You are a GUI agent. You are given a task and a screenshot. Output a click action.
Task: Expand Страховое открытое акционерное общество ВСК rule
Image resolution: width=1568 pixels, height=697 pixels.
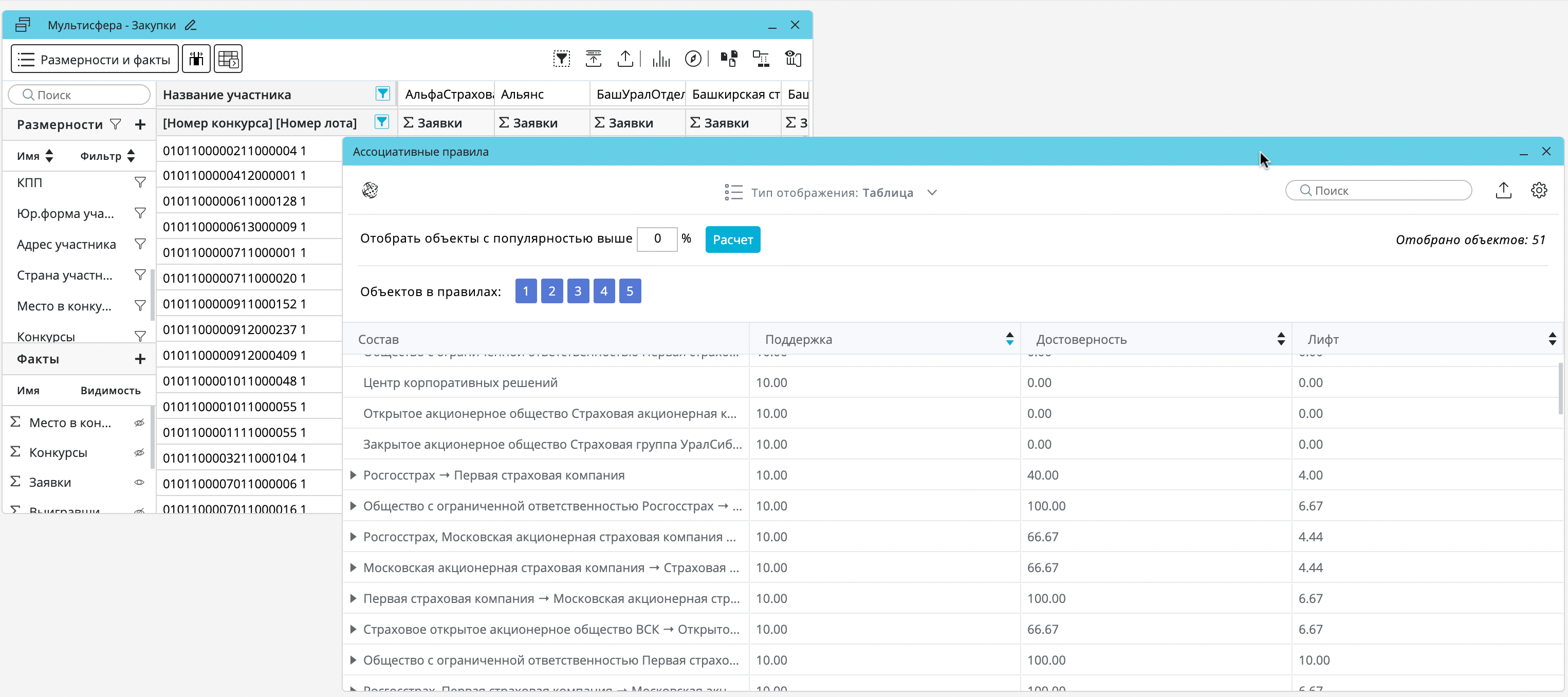point(353,630)
